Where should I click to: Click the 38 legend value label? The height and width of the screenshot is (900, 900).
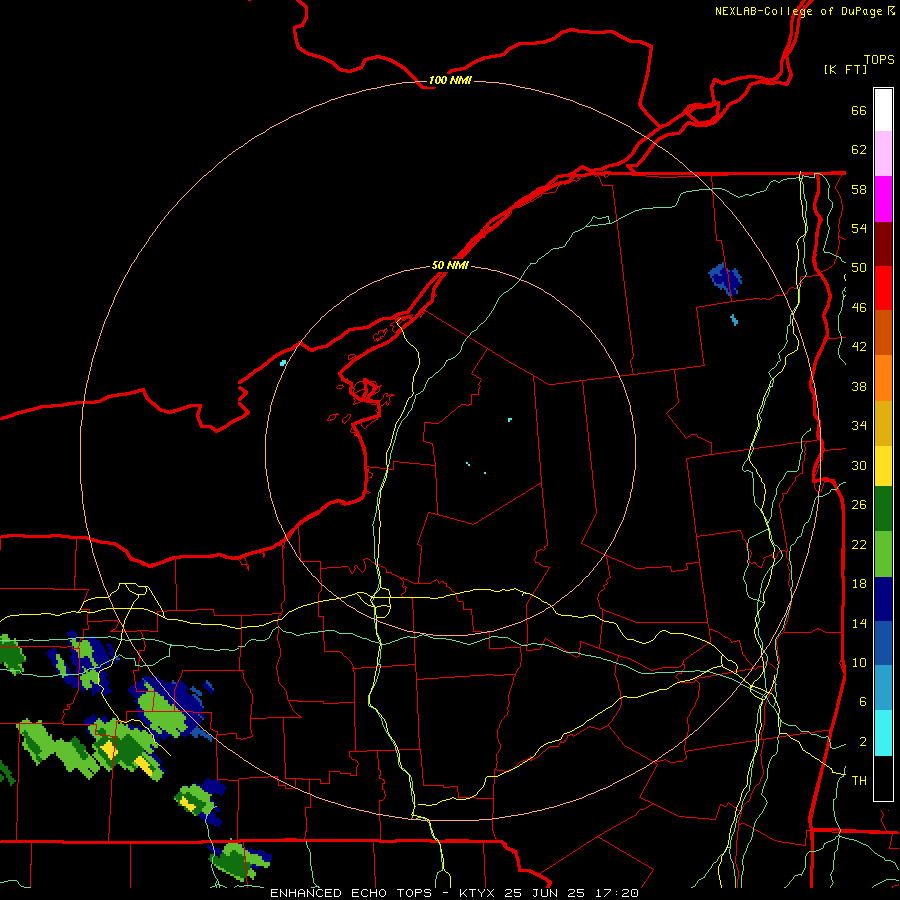859,386
